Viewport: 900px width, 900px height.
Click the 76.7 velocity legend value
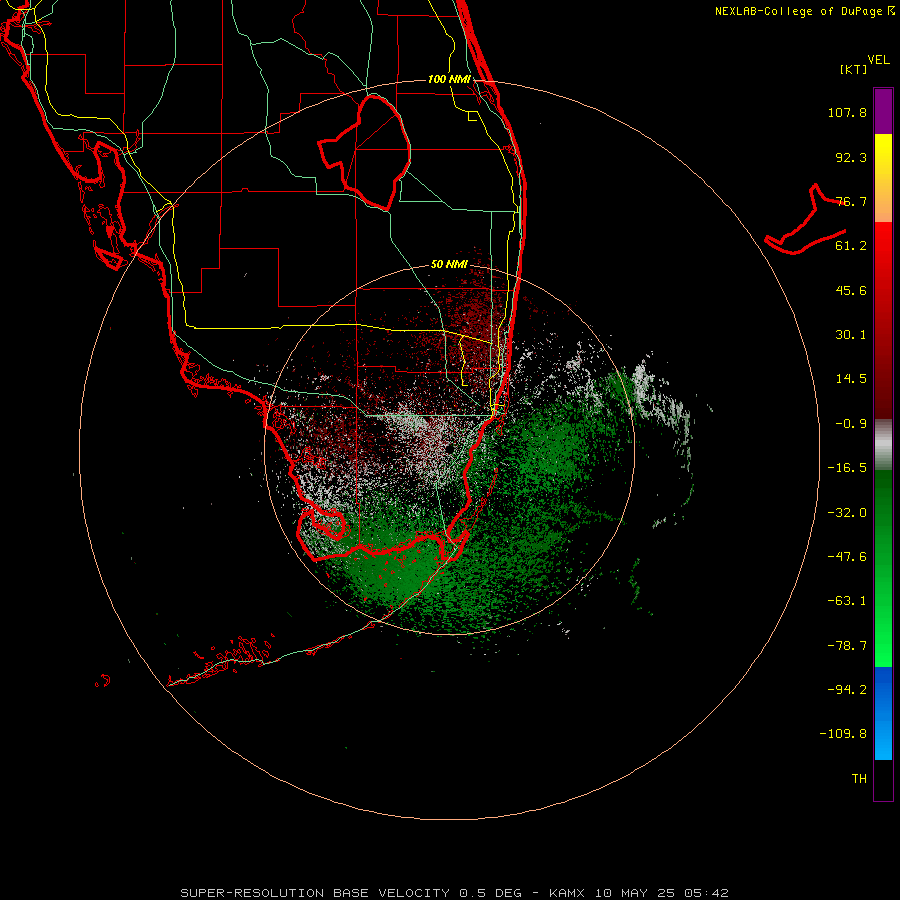[x=851, y=201]
